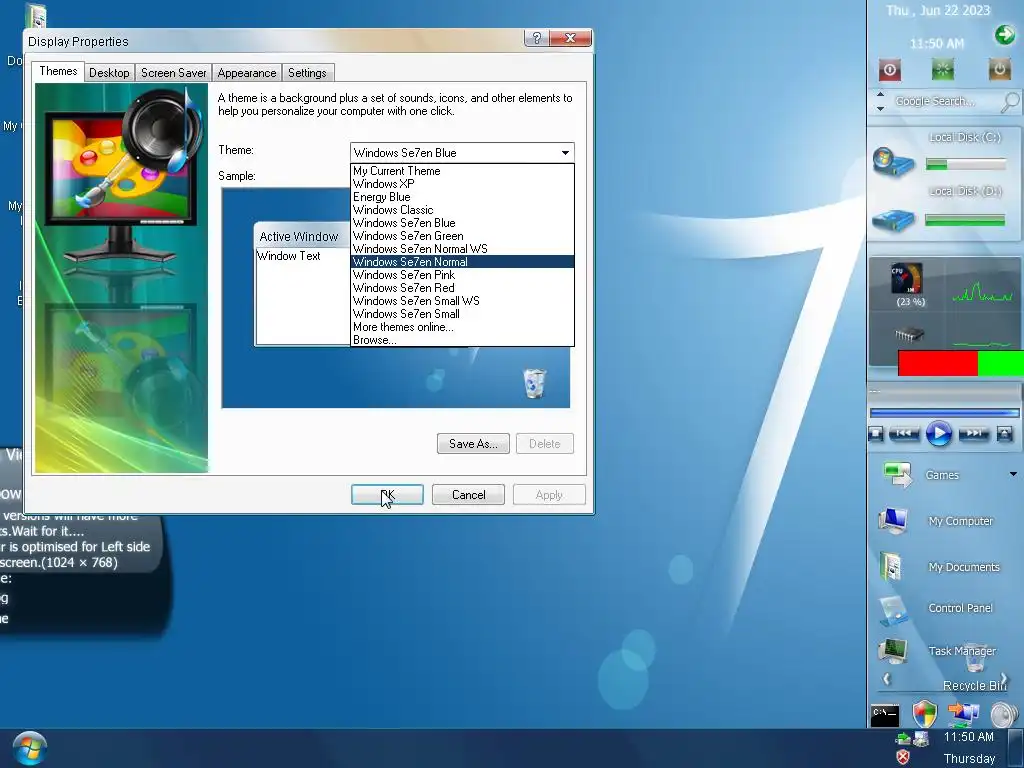Viewport: 1024px width, 768px height.
Task: Choose More themes online option
Action: click(x=462, y=327)
